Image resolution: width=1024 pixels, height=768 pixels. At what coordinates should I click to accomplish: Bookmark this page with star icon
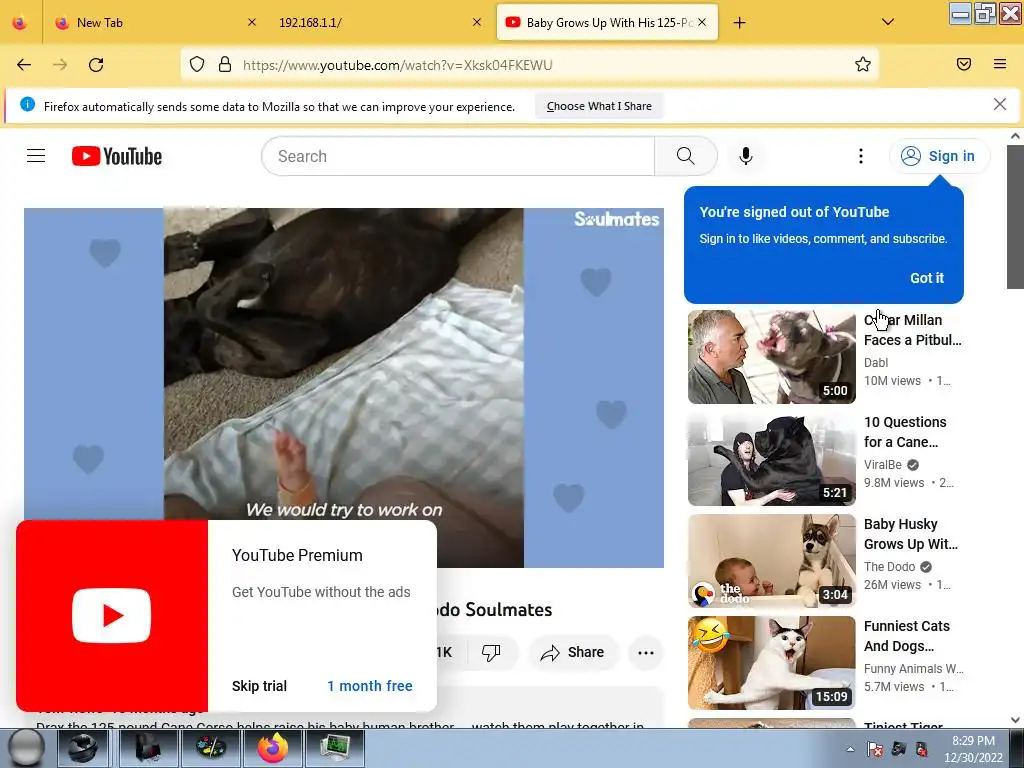click(863, 65)
